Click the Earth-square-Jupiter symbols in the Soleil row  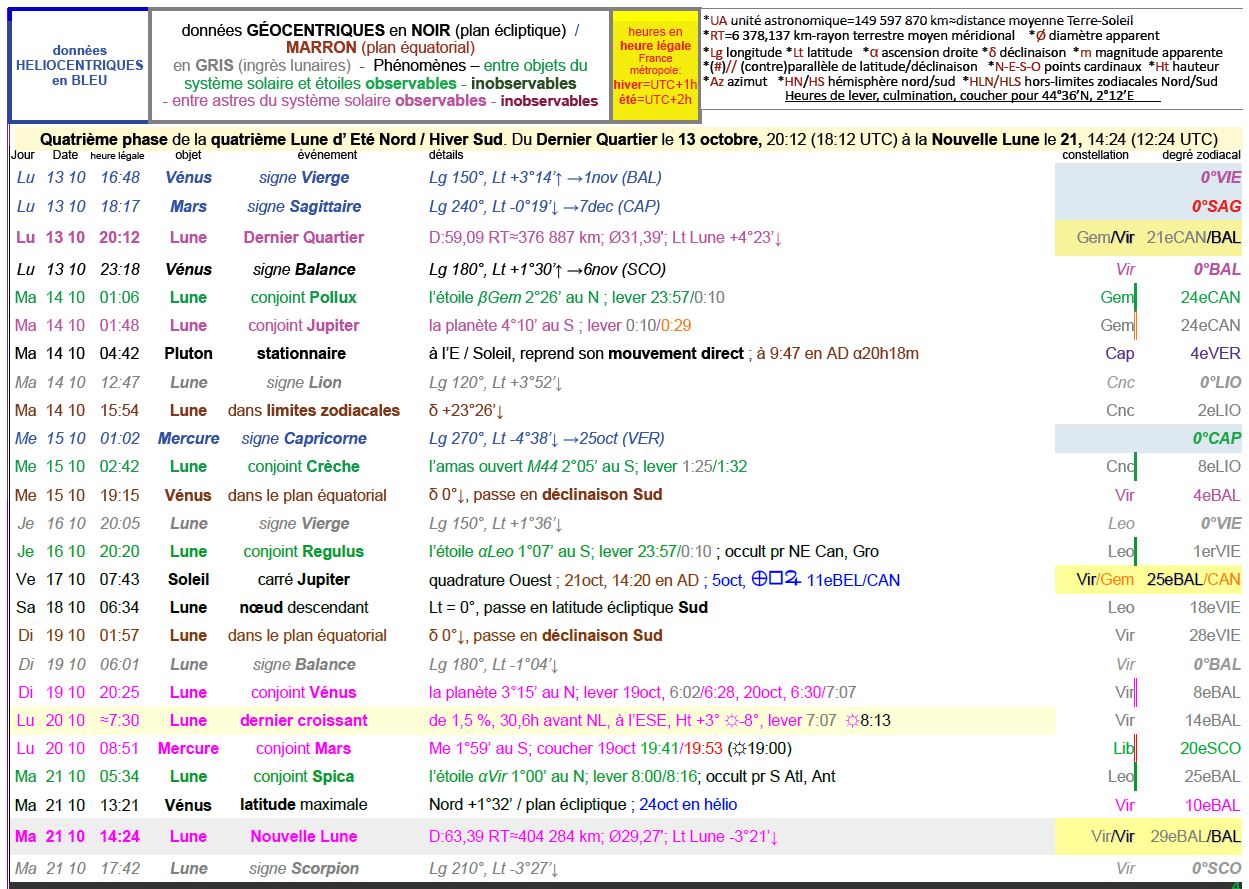pos(776,579)
